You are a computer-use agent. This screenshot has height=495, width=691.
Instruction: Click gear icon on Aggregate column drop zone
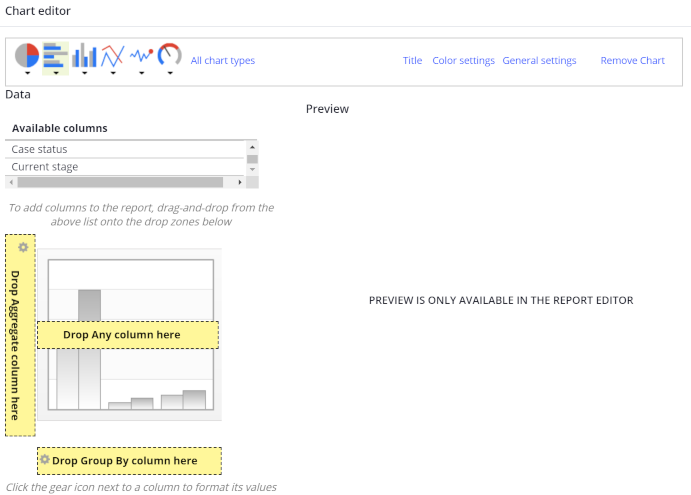[x=23, y=247]
